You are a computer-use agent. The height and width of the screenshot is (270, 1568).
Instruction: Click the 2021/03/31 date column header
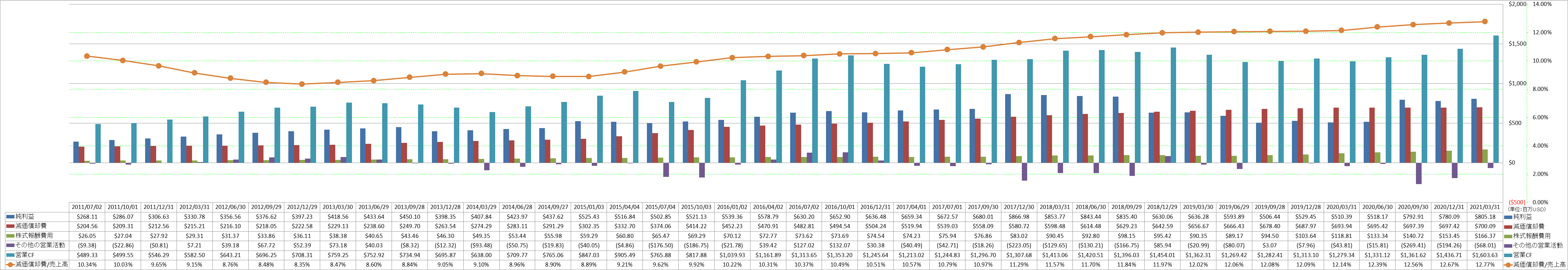pyautogui.click(x=1485, y=207)
